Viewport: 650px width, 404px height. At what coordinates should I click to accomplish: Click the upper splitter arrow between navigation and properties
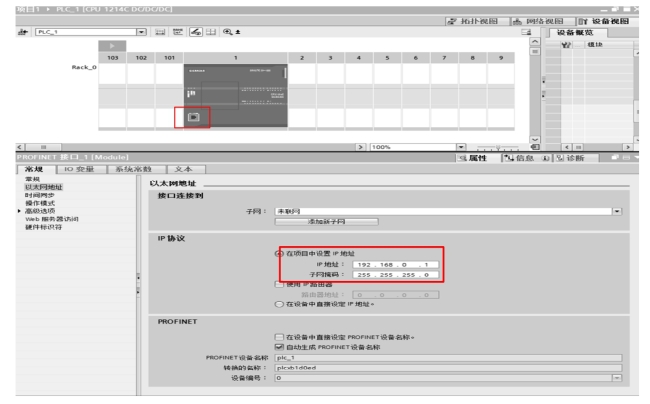138,277
